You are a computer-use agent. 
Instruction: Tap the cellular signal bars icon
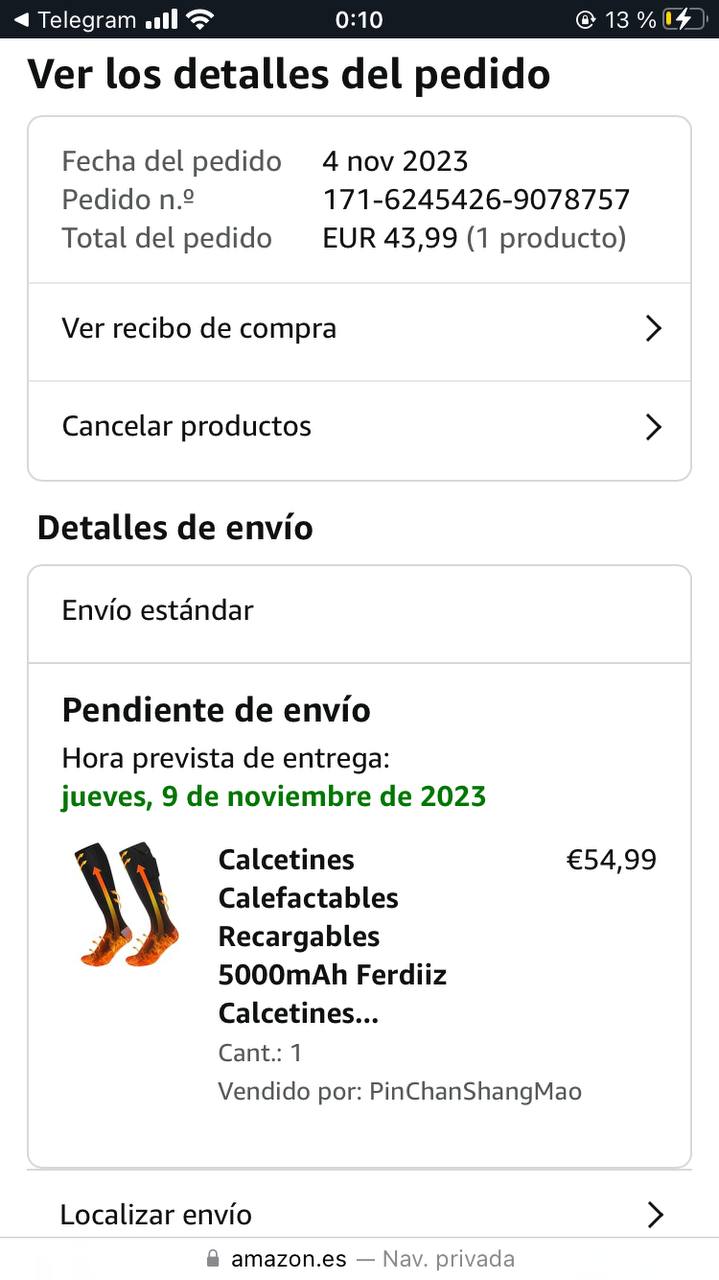160,20
